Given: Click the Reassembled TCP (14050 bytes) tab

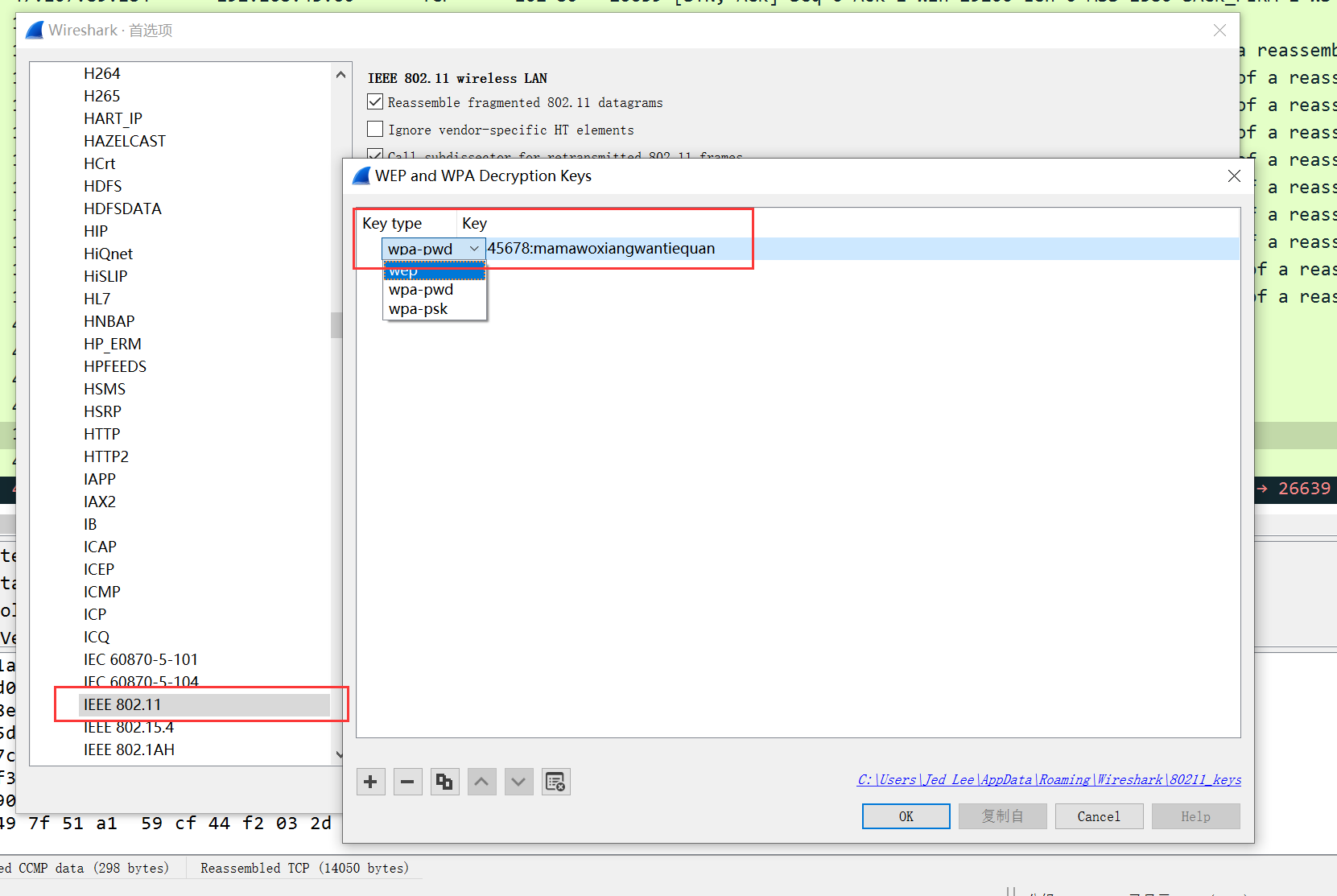Looking at the screenshot, I should 304,868.
